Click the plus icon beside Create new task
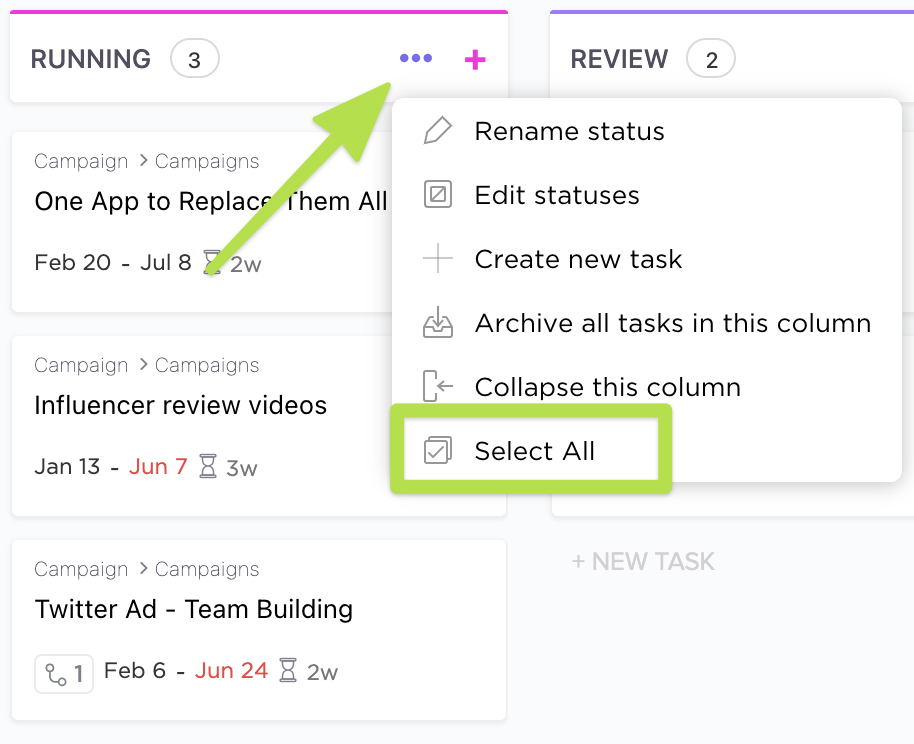Viewport: 914px width, 744px height. (437, 259)
